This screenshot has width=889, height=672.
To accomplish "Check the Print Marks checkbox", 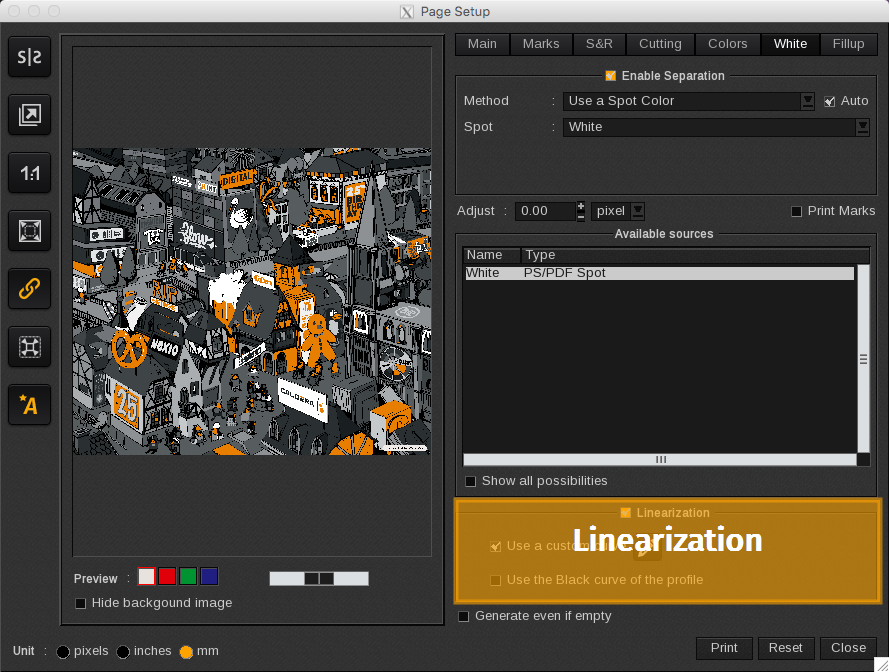I will [x=797, y=211].
